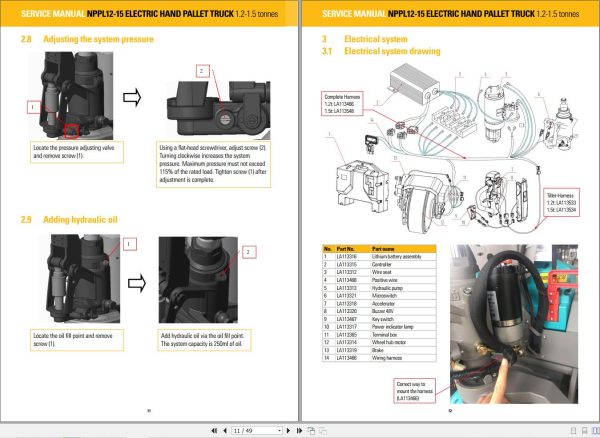Click the left page 'SERVICE MANUAL' header banner

(x=149, y=14)
